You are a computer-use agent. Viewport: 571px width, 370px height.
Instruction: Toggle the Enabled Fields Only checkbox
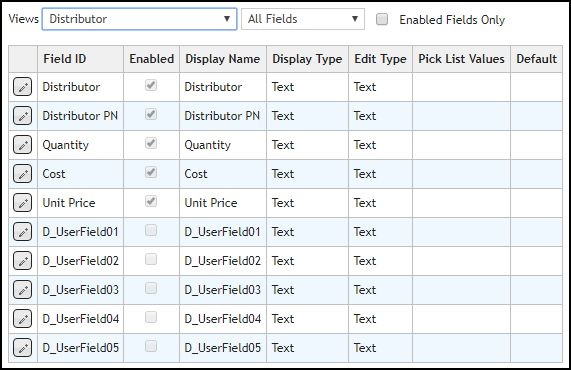382,19
